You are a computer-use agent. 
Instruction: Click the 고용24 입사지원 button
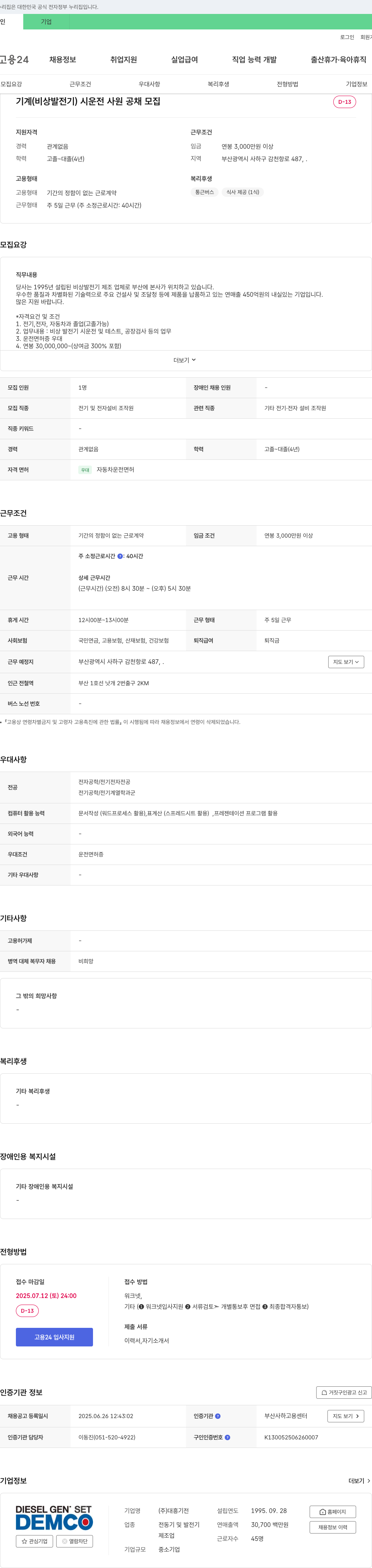pos(54,1337)
